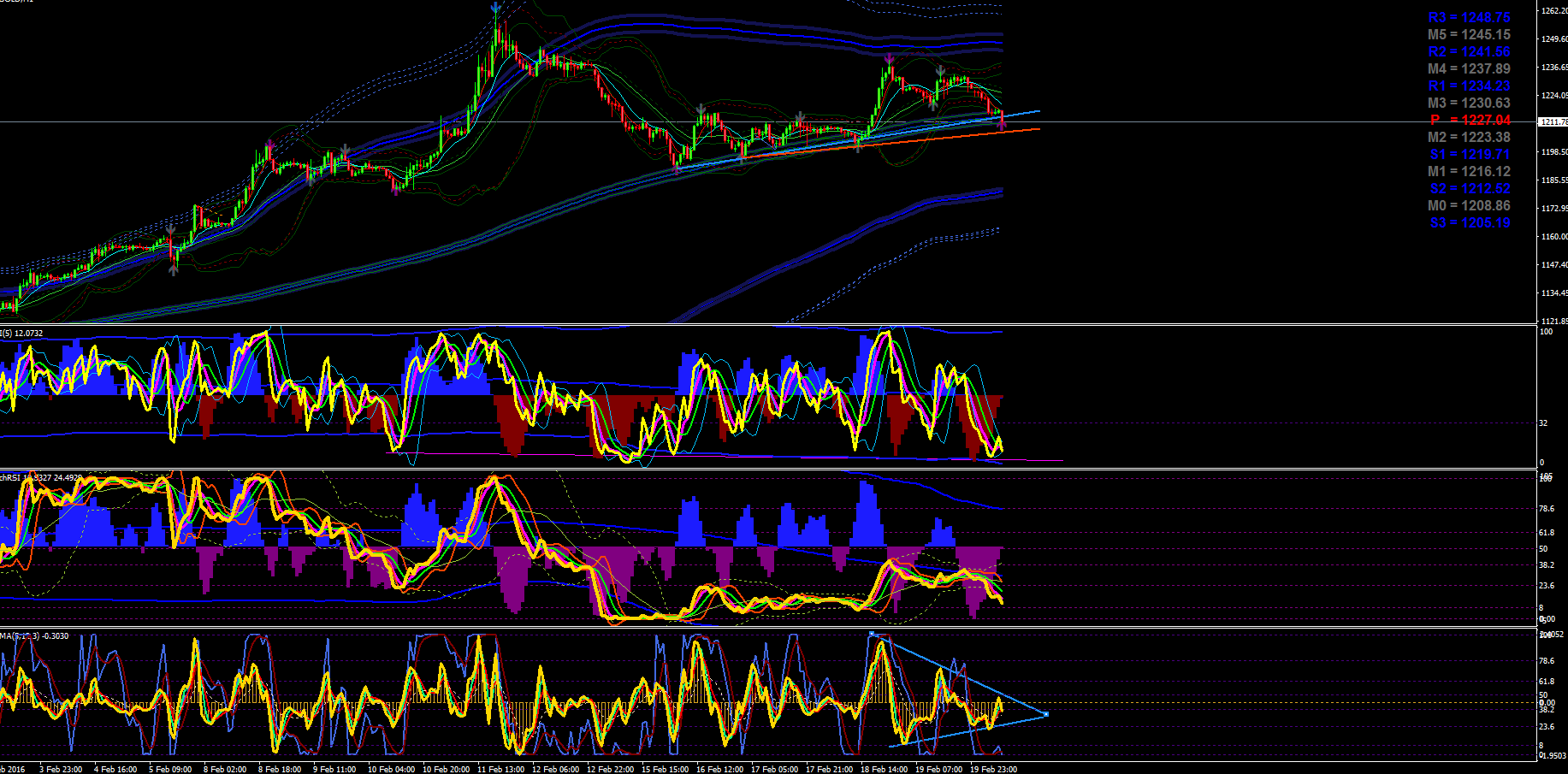Click the 1198.50 price axis value
Viewport: 1568px width, 774px height.
point(1554,152)
